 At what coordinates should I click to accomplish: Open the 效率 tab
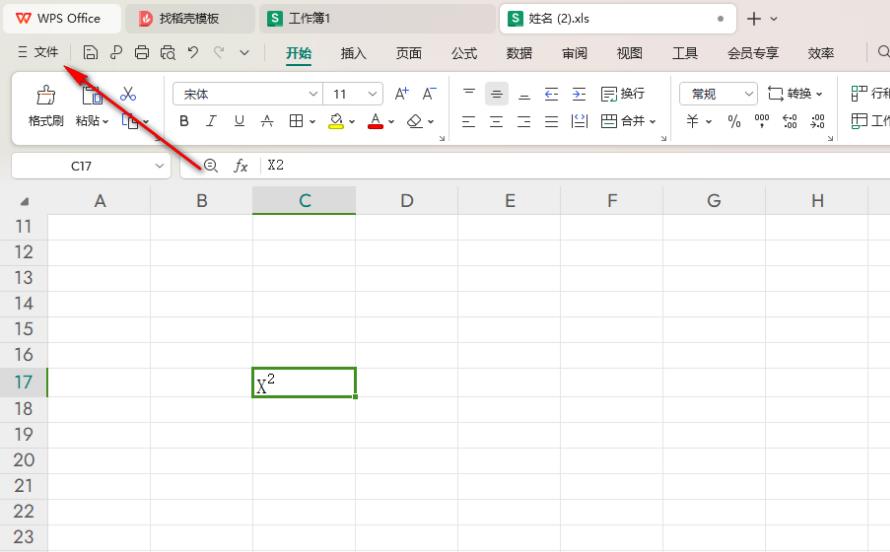point(821,53)
